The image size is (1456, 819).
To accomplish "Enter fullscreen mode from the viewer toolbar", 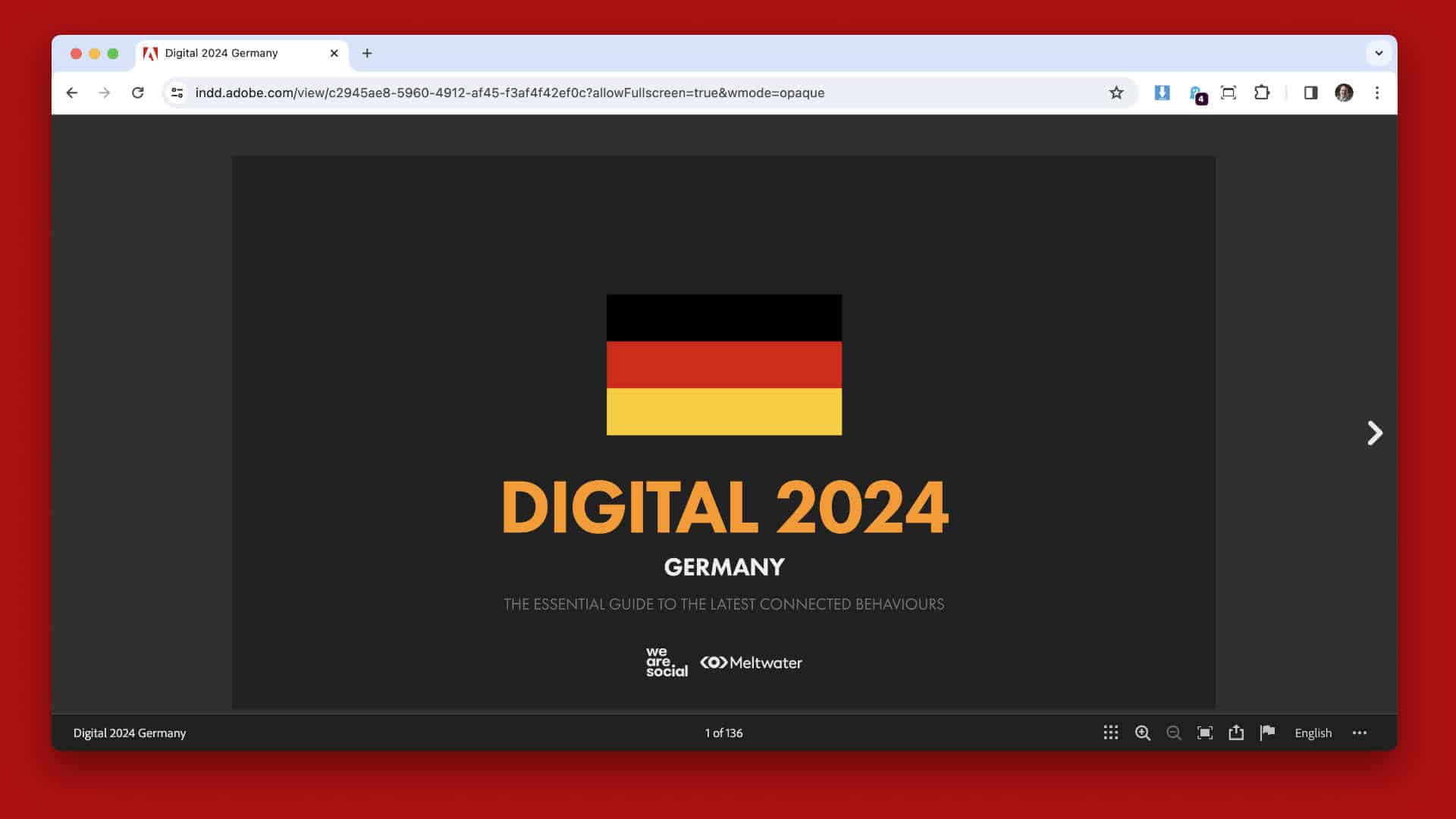I will point(1205,733).
